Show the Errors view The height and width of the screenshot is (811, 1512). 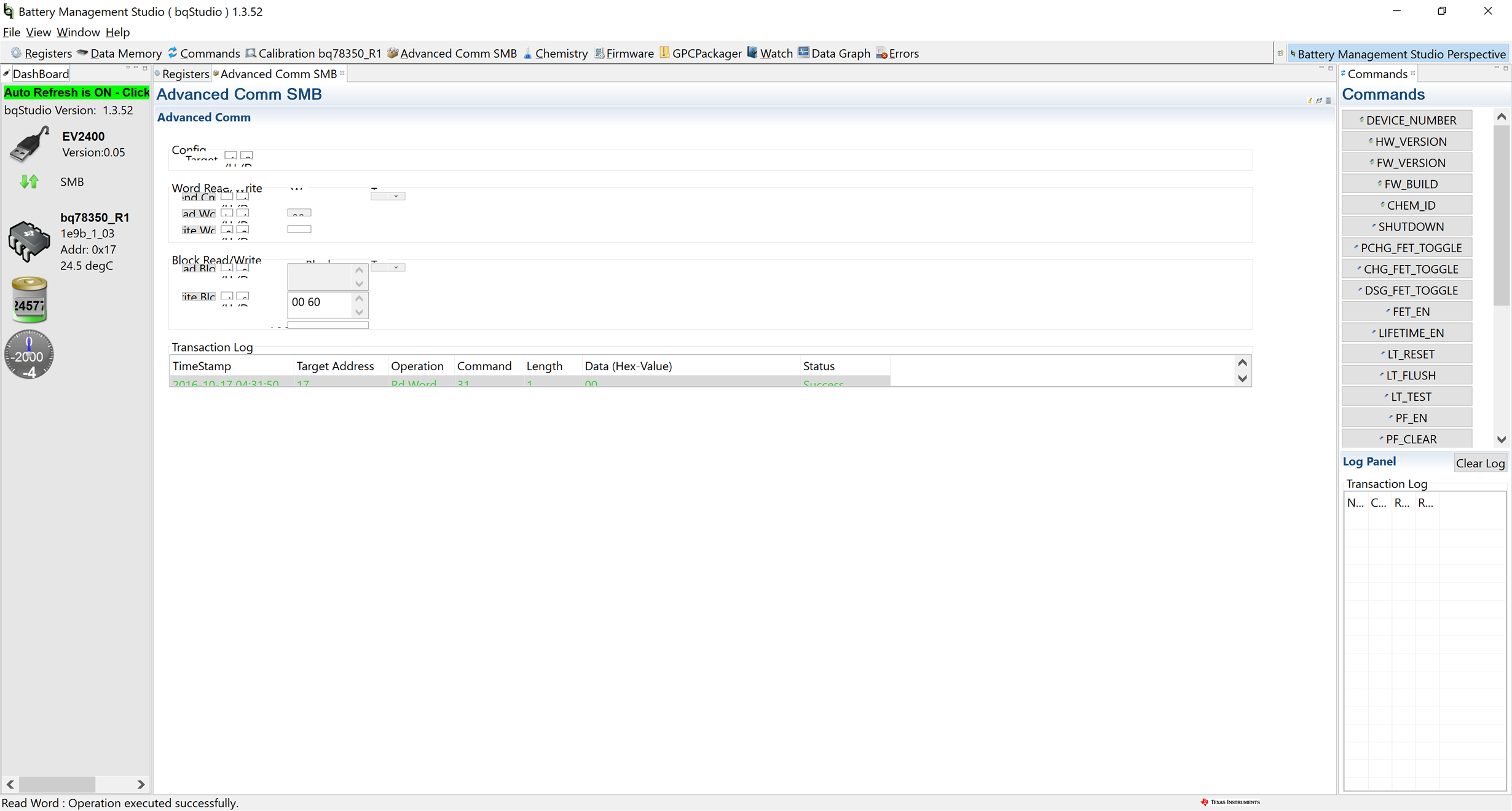tap(897, 53)
